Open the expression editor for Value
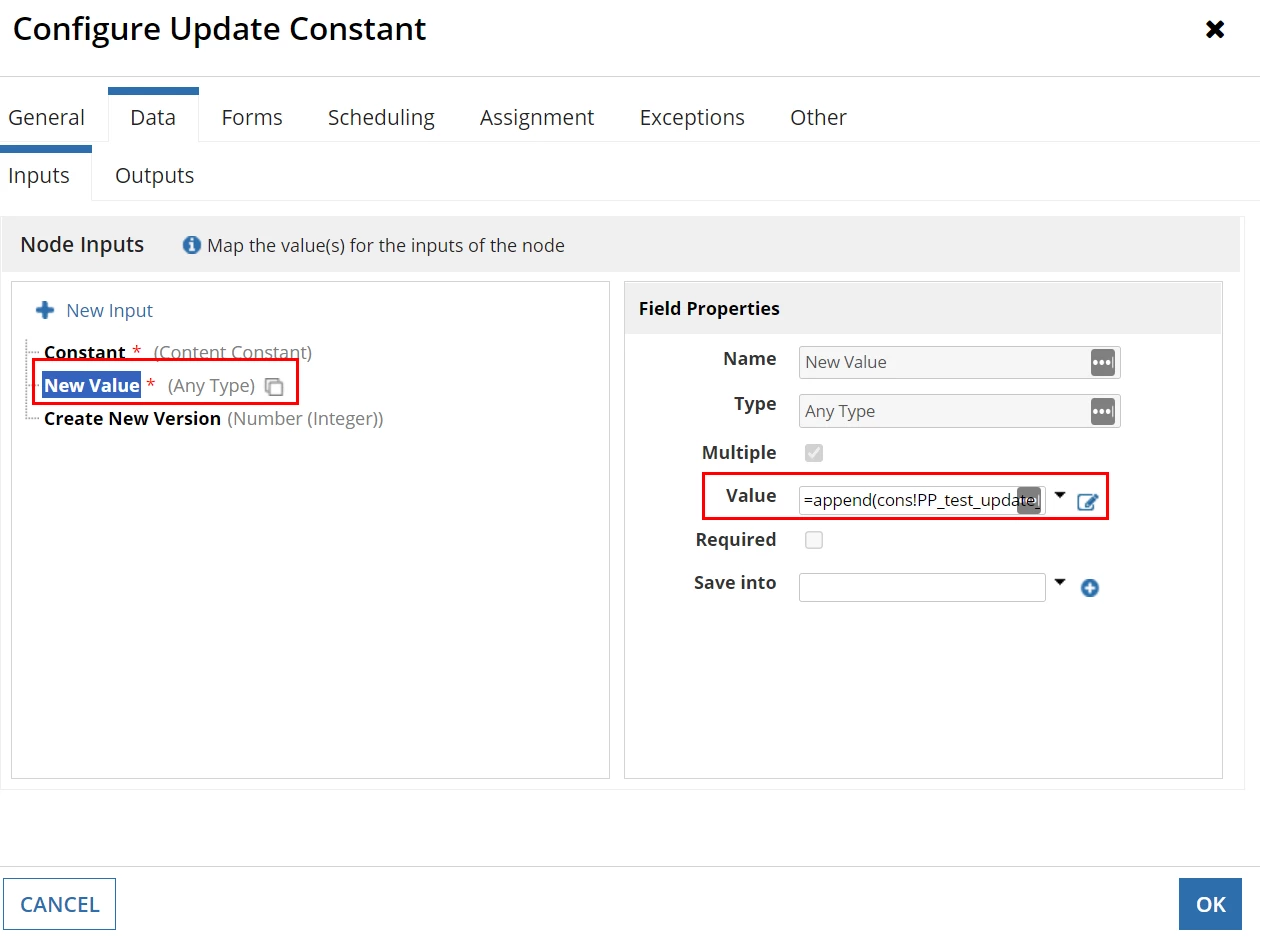The width and height of the screenshot is (1261, 938). tap(1088, 501)
